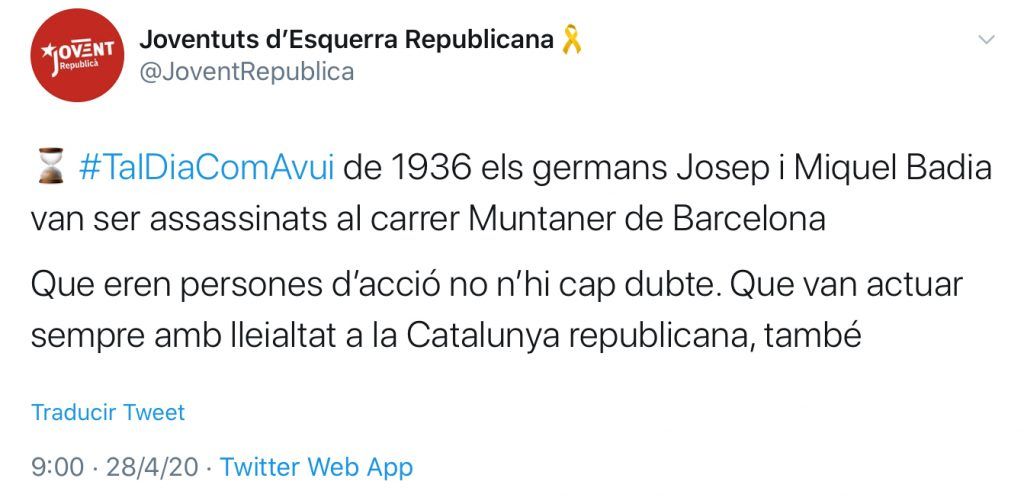Open the #TalDiaComAvui hashtag
The image size is (1024, 504).
[x=206, y=167]
